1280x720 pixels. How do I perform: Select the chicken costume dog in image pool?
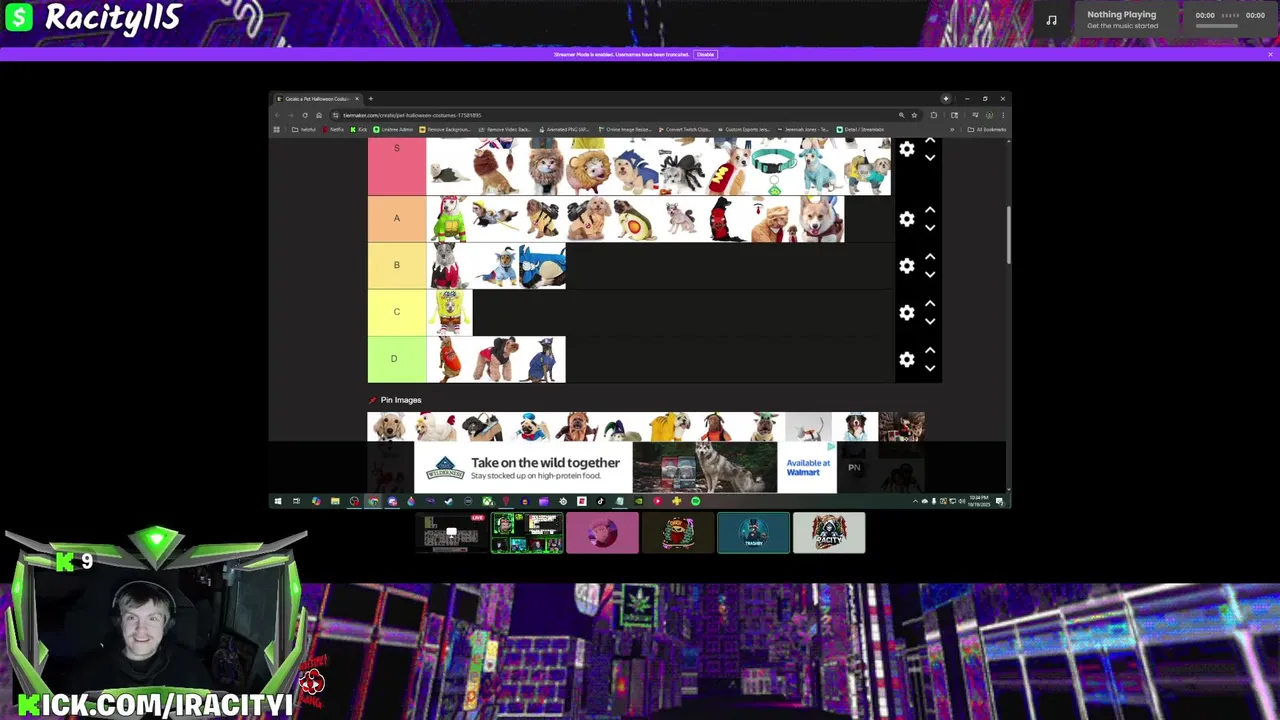coord(436,428)
